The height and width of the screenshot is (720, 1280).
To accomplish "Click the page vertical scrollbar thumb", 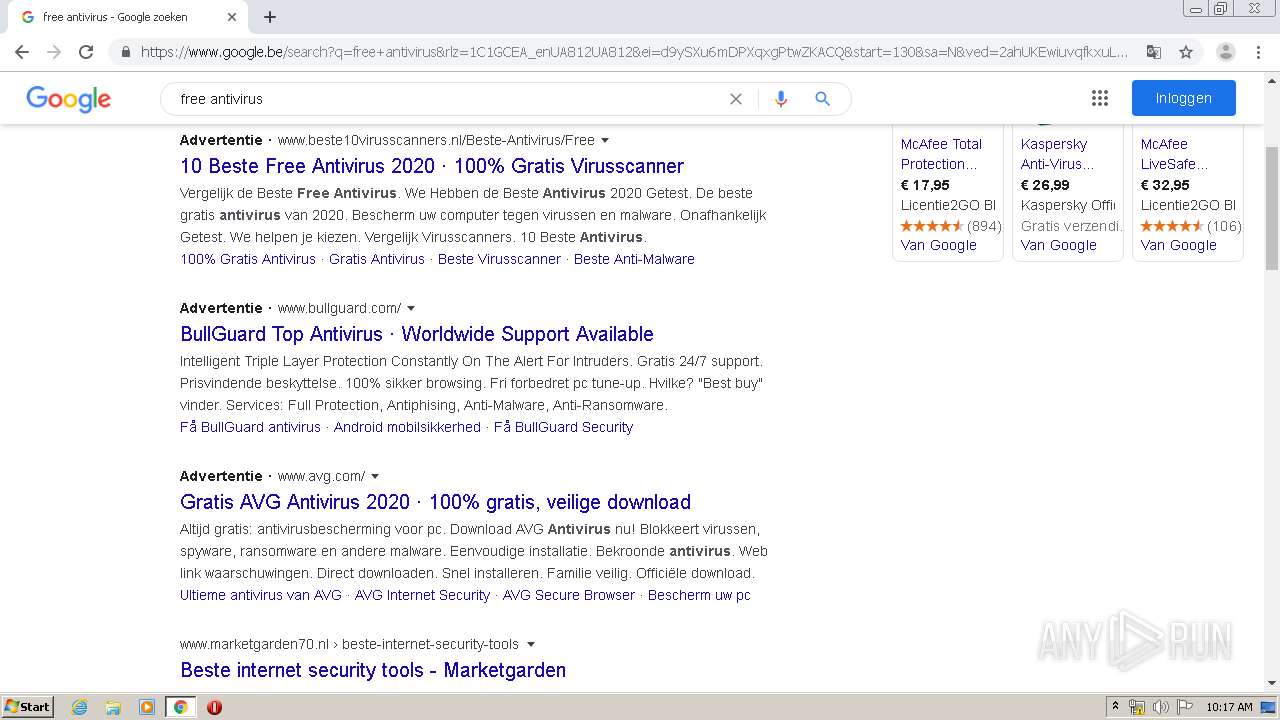I will click(x=1271, y=208).
